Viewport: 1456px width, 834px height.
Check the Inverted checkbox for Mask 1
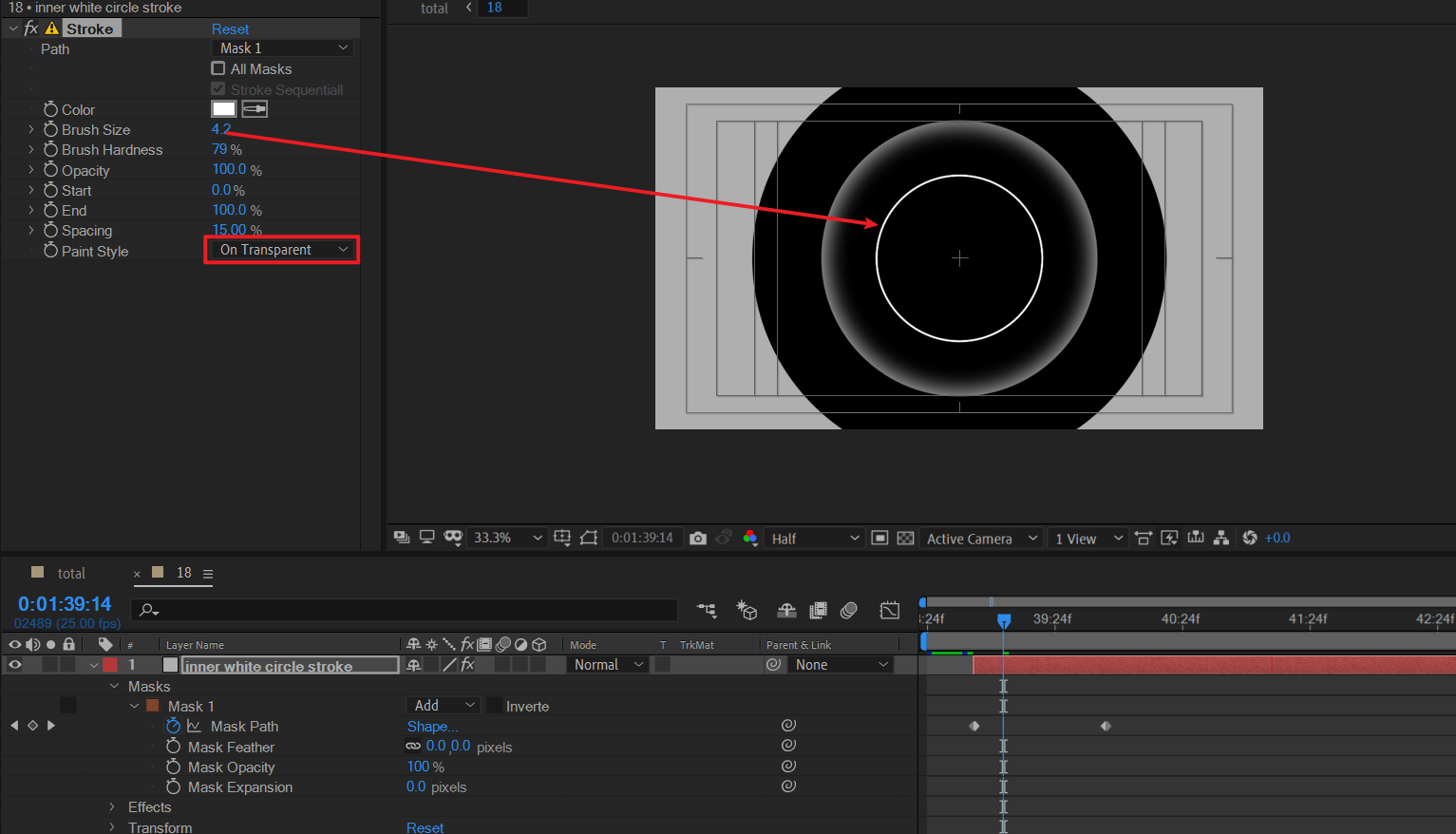point(494,706)
